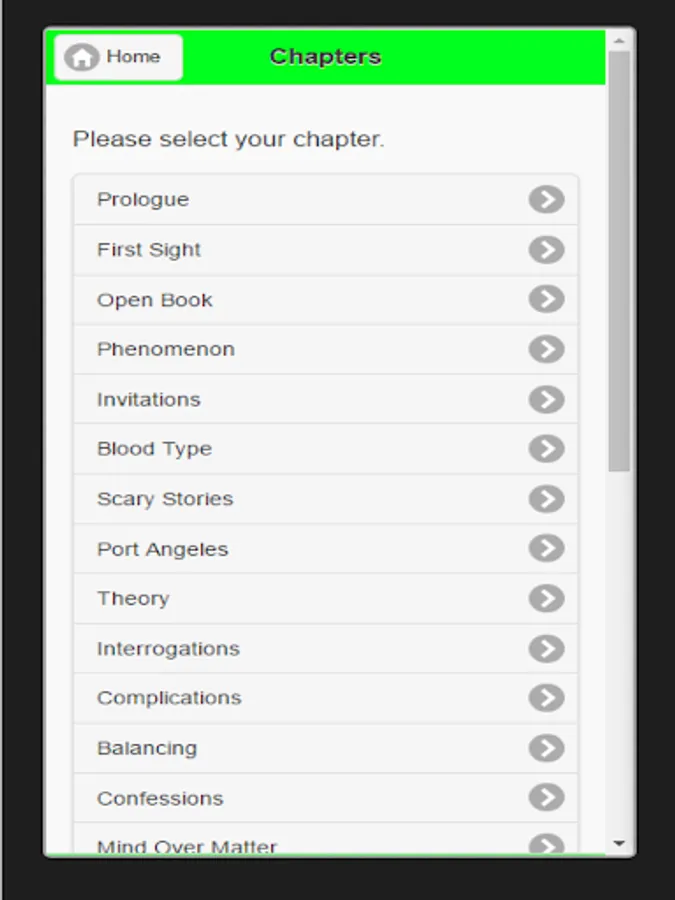Click the Home house icon
The width and height of the screenshot is (675, 900).
click(81, 57)
